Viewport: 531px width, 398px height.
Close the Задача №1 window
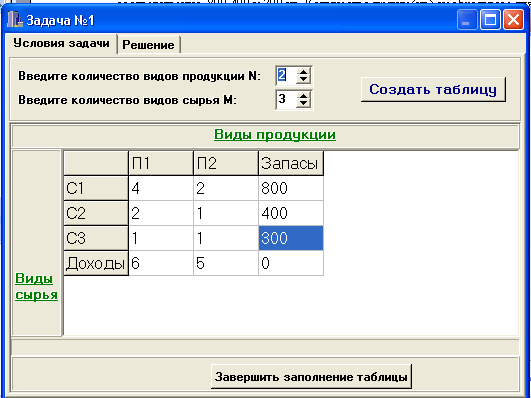click(513, 20)
